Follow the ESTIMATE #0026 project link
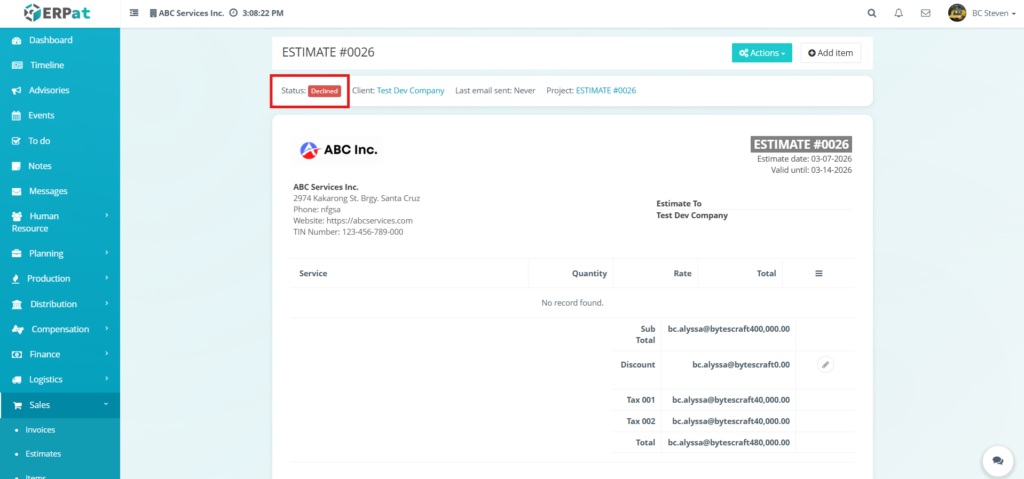This screenshot has width=1024, height=479. coord(605,90)
